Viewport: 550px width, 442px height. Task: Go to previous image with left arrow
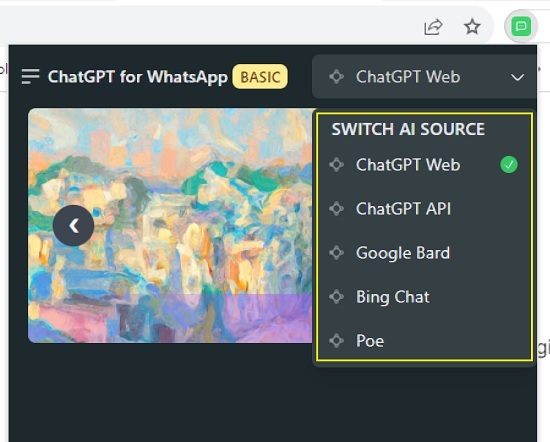coord(73,225)
